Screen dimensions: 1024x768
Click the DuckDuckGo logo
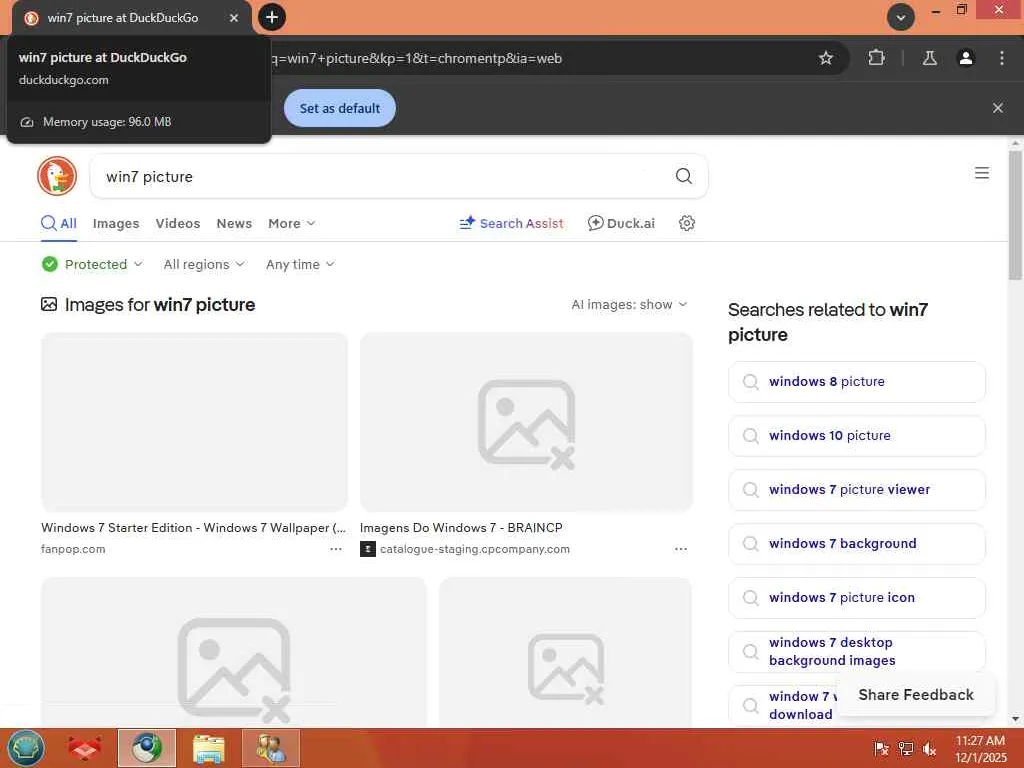click(x=57, y=176)
